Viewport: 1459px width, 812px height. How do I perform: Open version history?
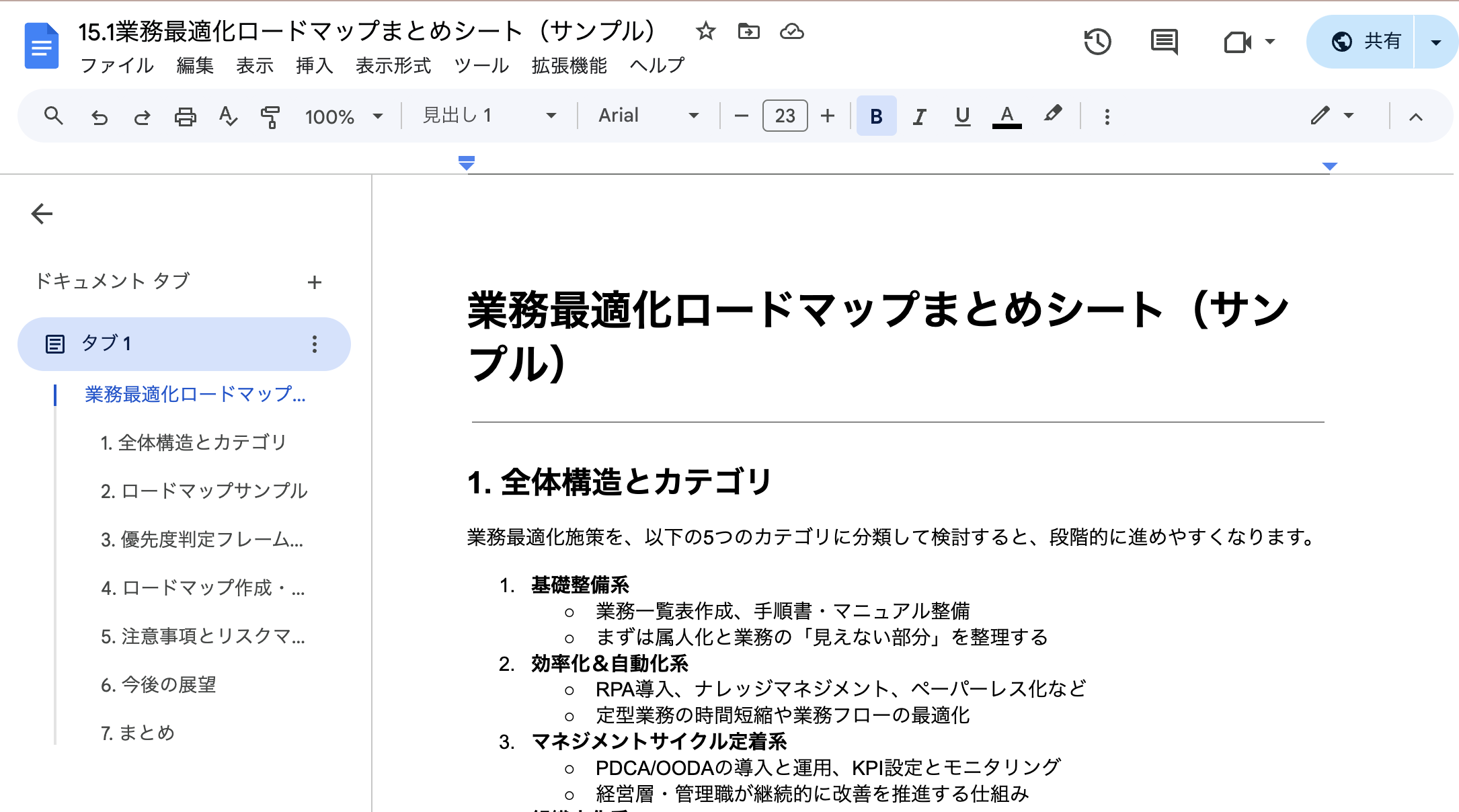(1097, 42)
